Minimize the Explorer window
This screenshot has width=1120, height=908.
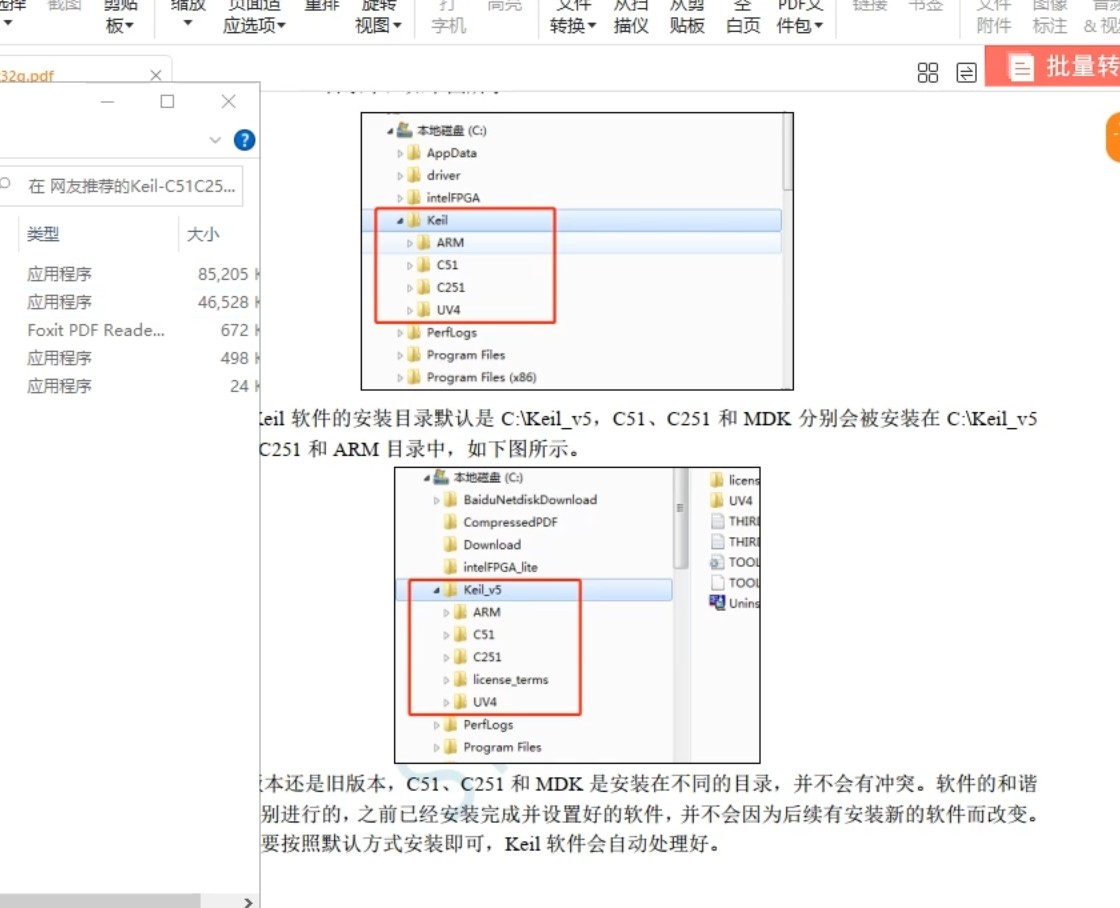tap(107, 102)
